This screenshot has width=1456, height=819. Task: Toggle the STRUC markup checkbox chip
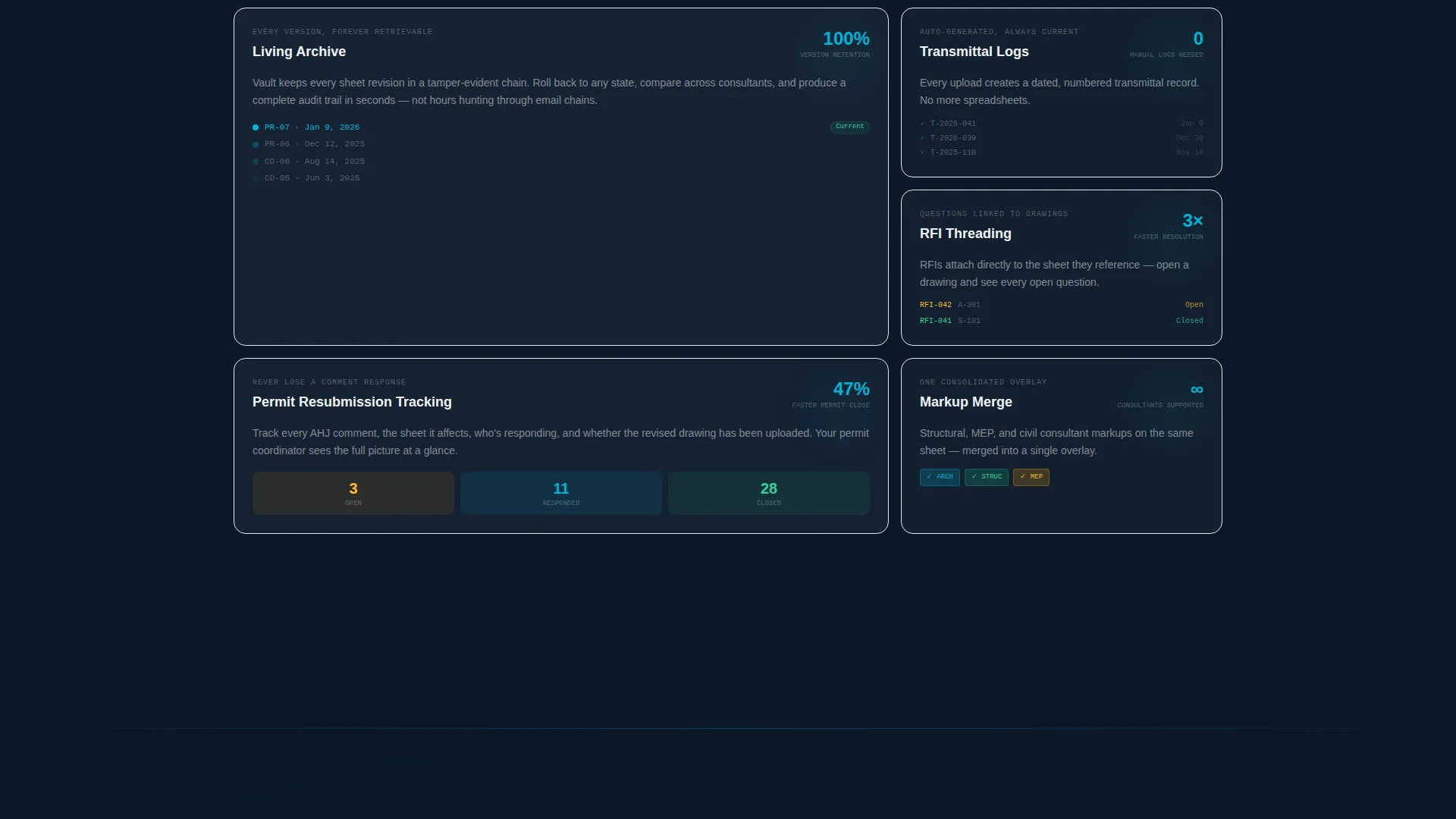[986, 477]
